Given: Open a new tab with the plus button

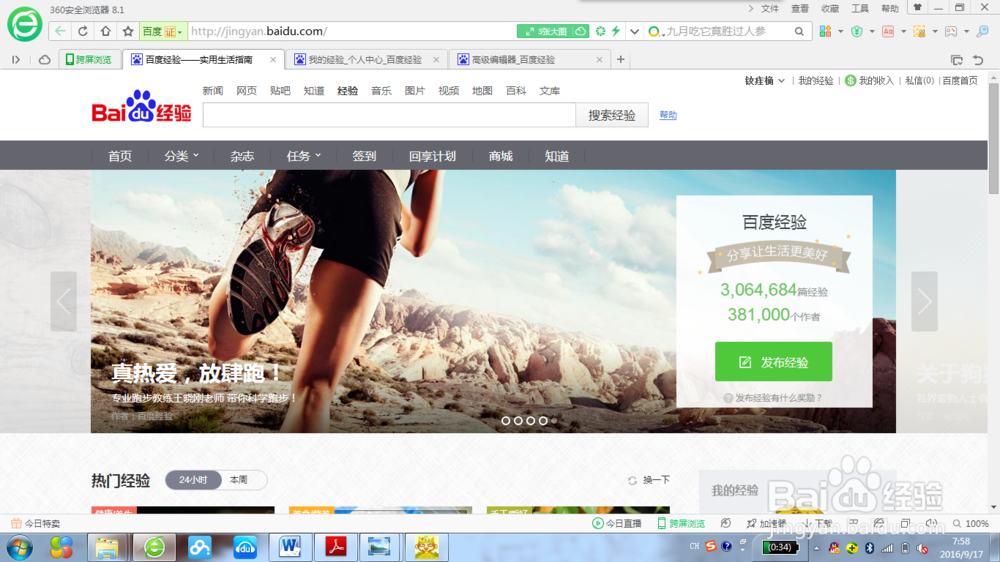Looking at the screenshot, I should (621, 59).
